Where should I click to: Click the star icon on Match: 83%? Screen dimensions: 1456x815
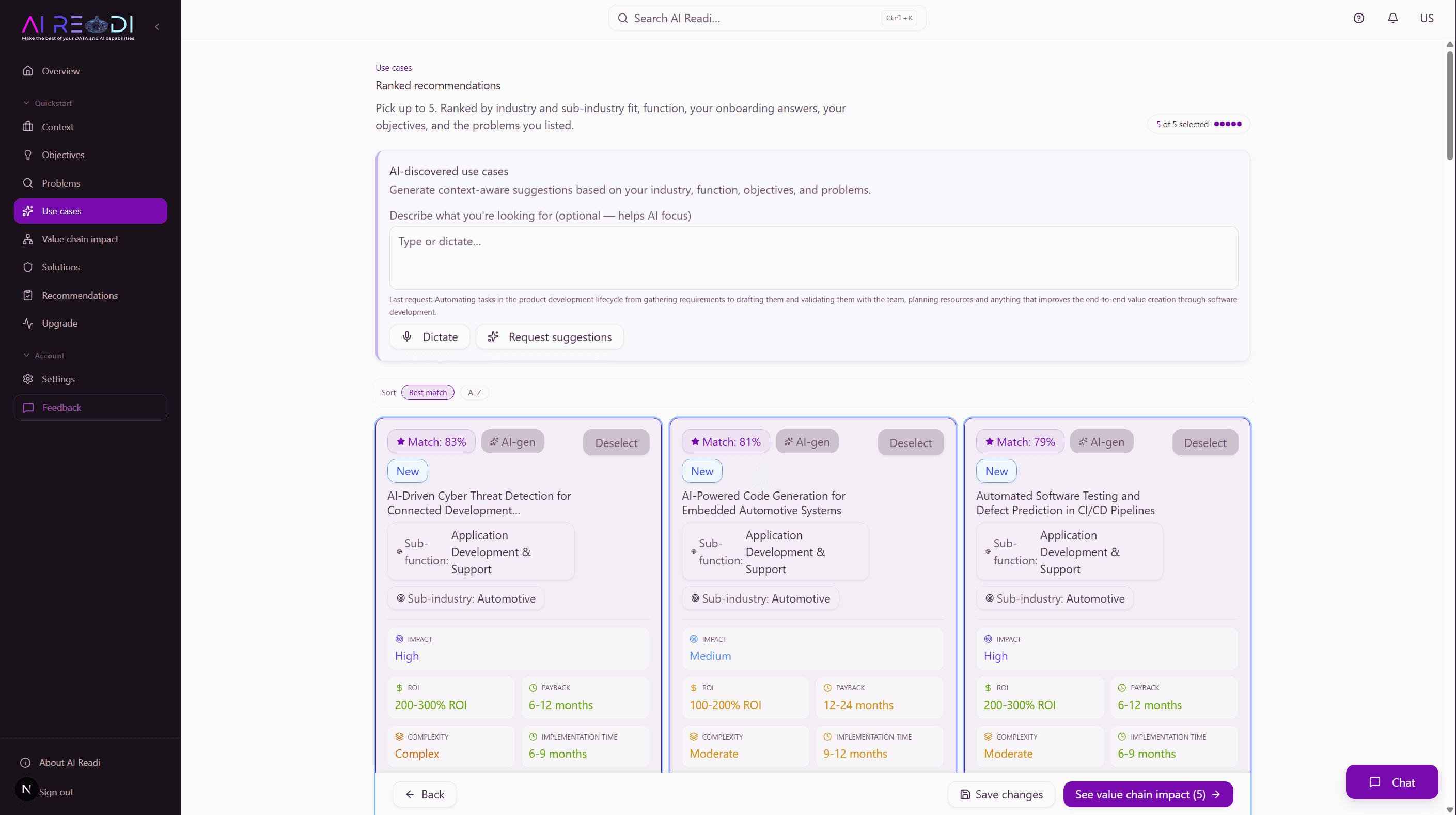tap(401, 442)
